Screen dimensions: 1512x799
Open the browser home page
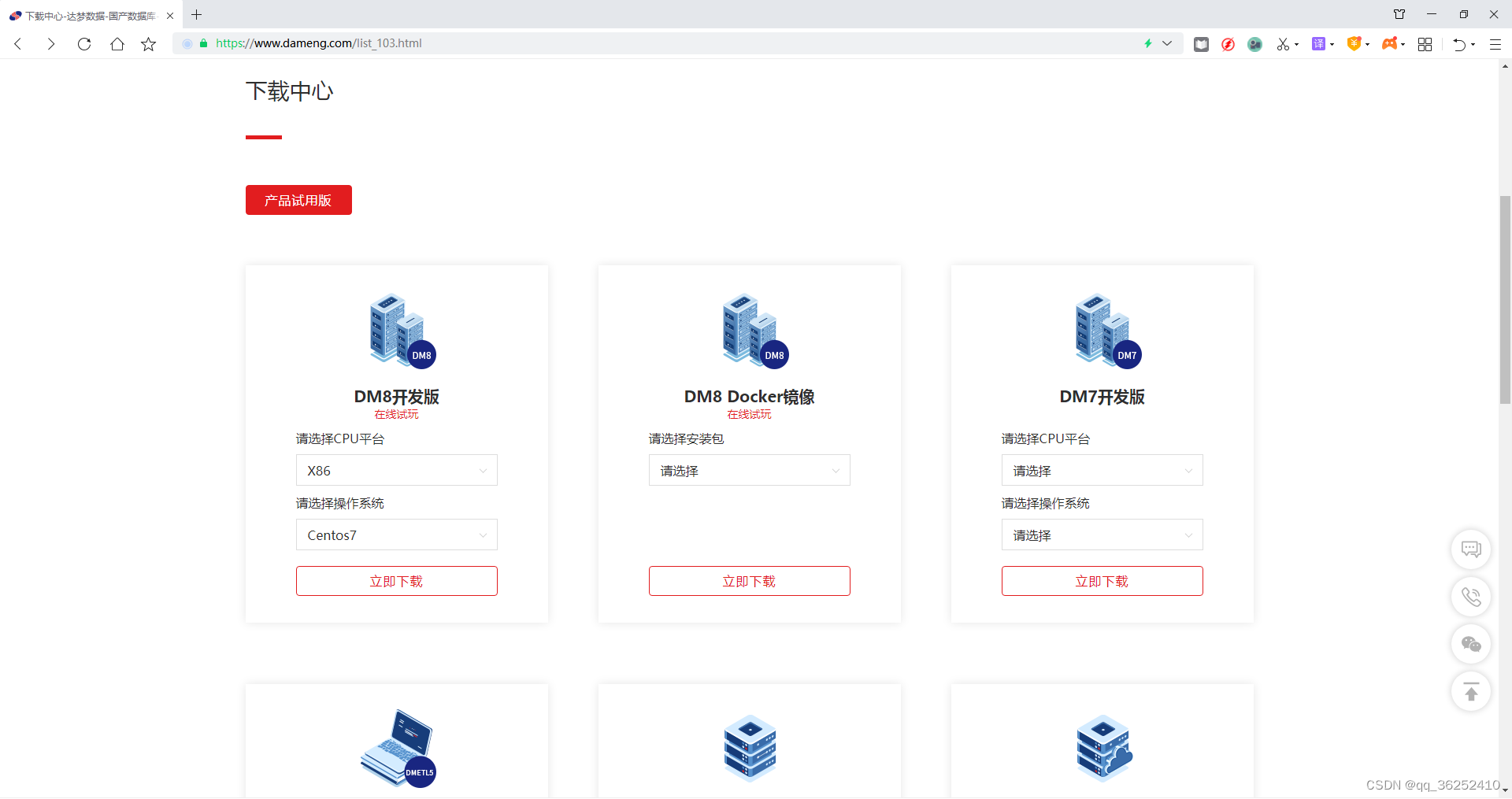pyautogui.click(x=117, y=44)
